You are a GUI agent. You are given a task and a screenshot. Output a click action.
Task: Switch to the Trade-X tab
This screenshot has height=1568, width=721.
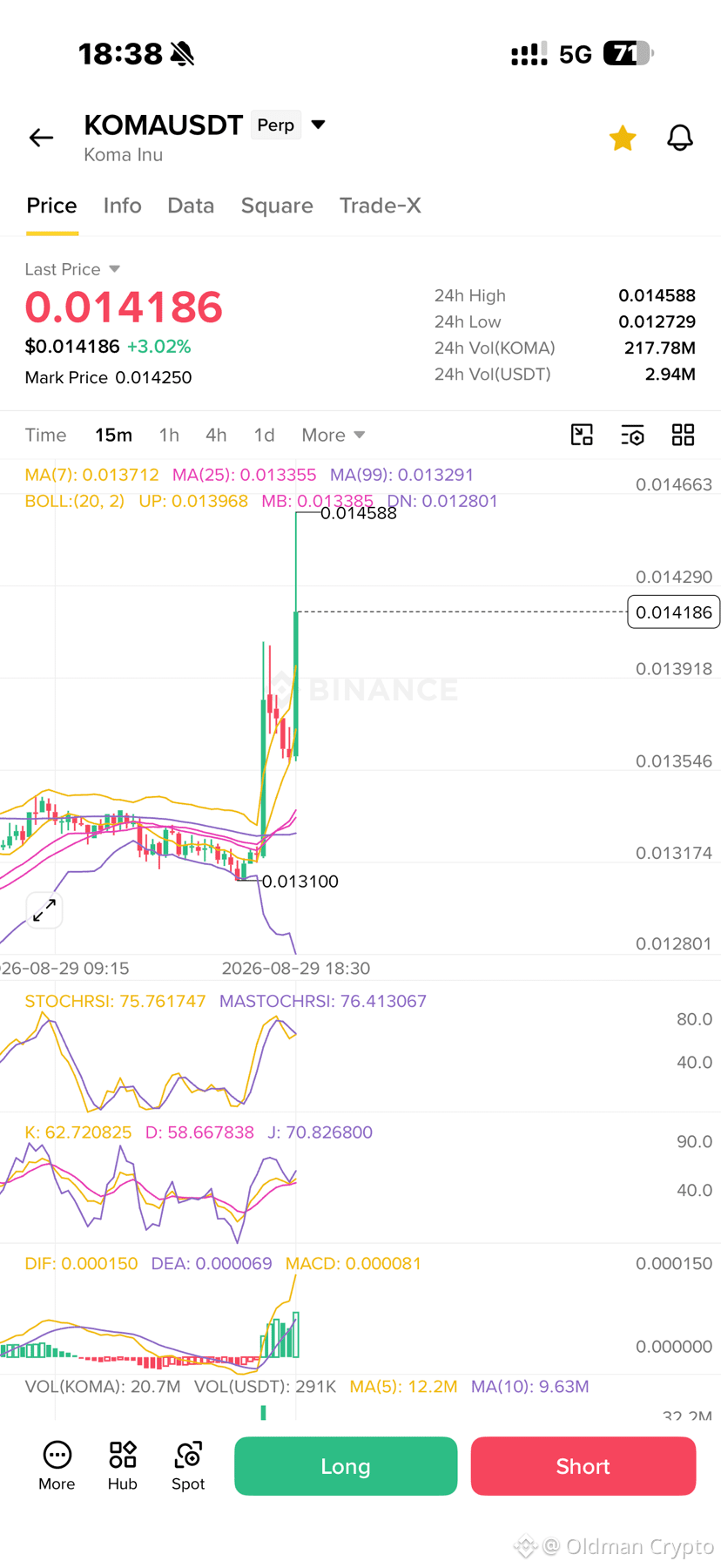point(381,206)
